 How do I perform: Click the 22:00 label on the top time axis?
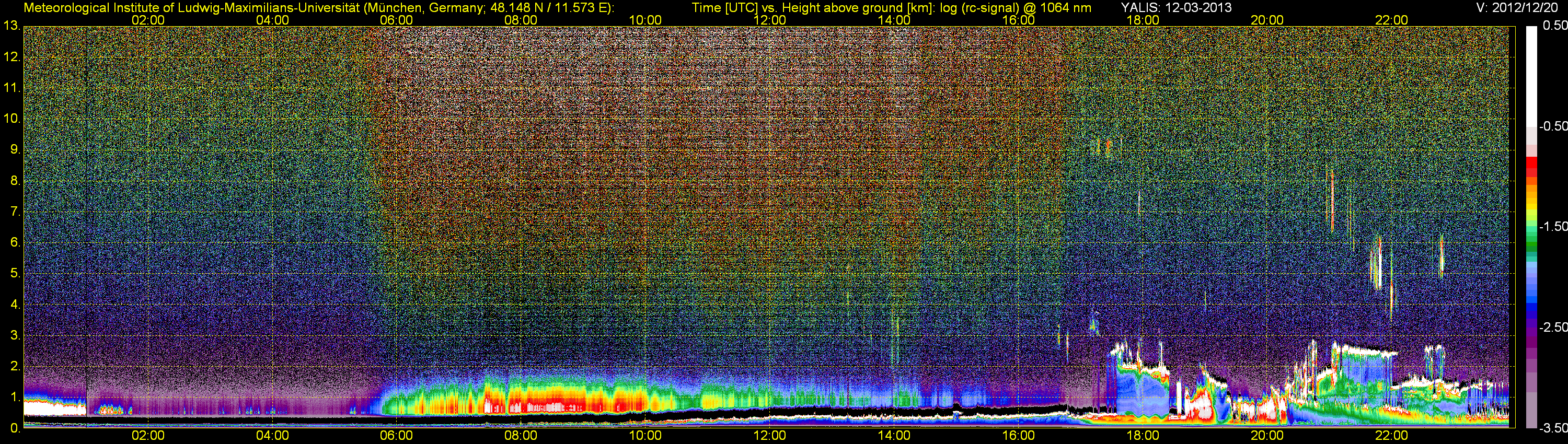click(1391, 20)
